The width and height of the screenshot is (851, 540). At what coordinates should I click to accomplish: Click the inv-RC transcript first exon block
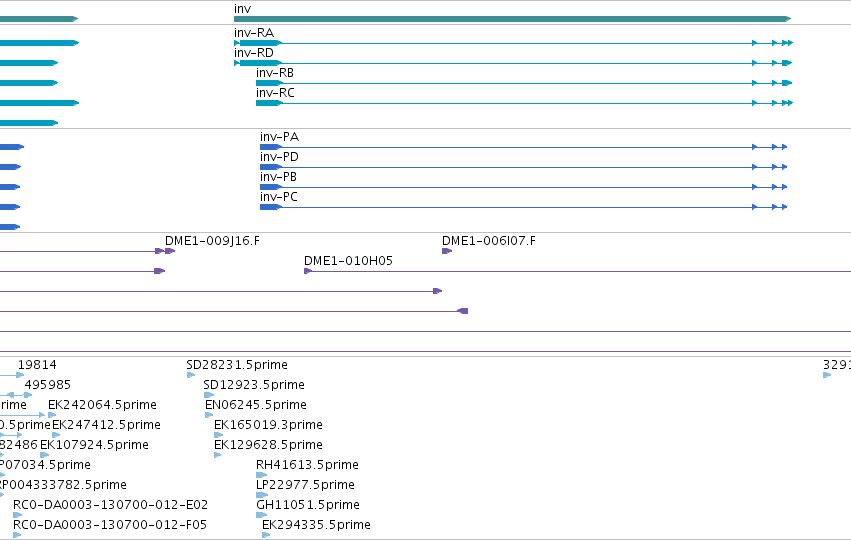click(x=269, y=103)
